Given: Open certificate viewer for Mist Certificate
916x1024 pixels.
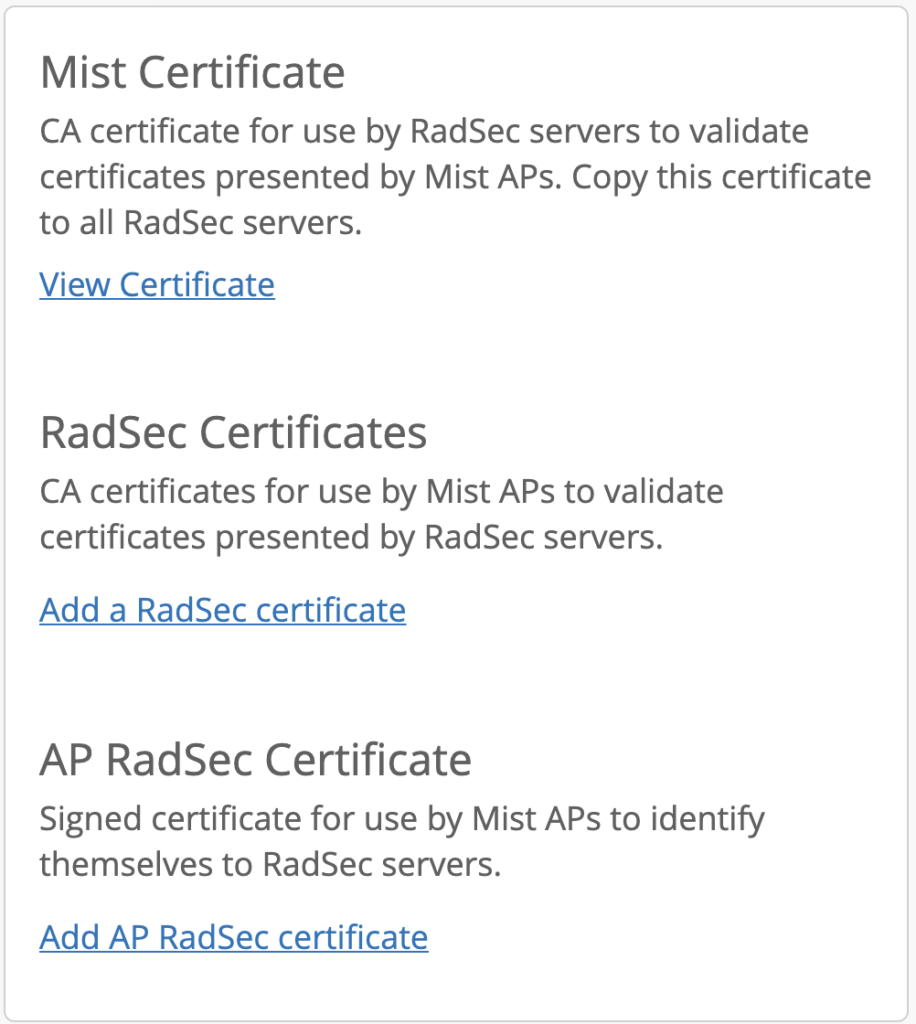Looking at the screenshot, I should [156, 284].
